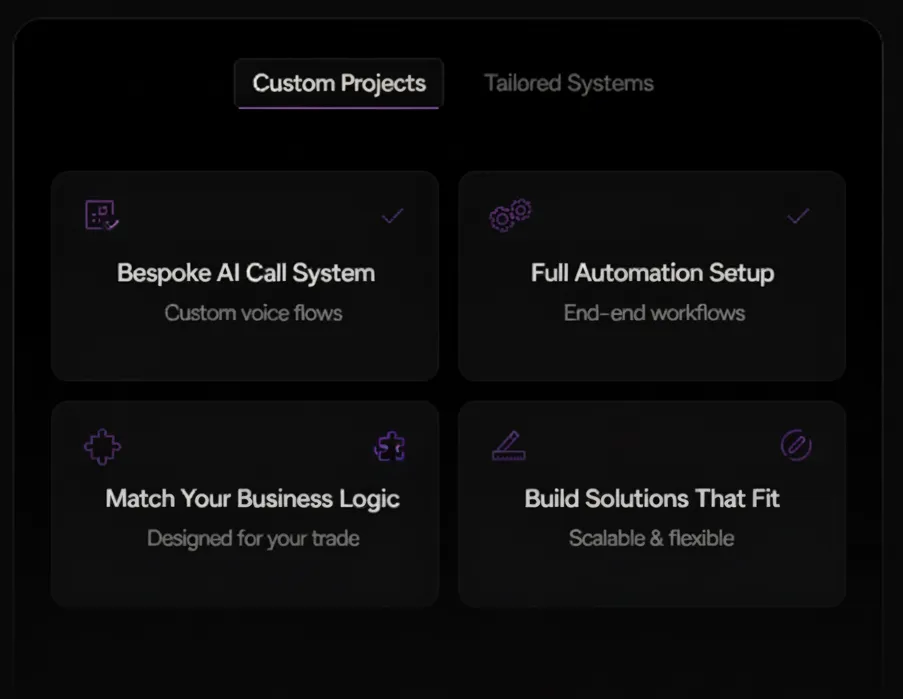Select the Match Your Business Logic title

click(252, 499)
